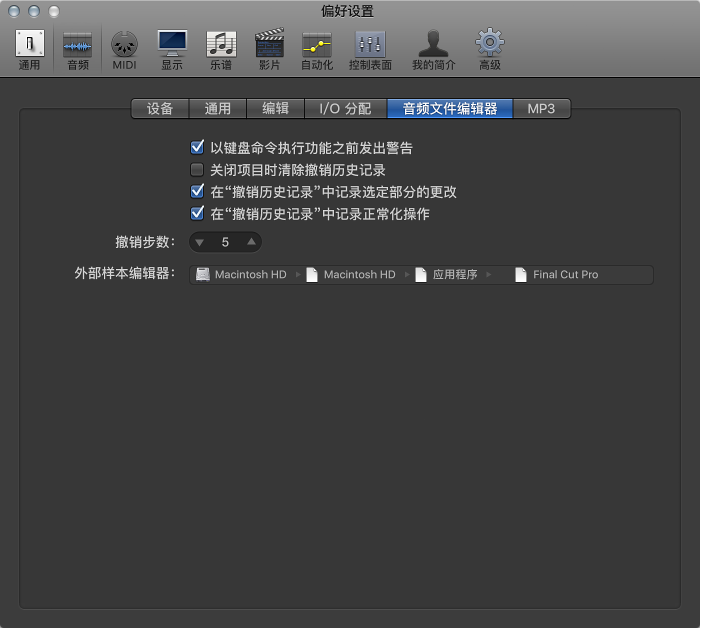This screenshot has width=702, height=630.
Task: Toggle 记录选定部分的更改 checkbox
Action: pos(197,192)
